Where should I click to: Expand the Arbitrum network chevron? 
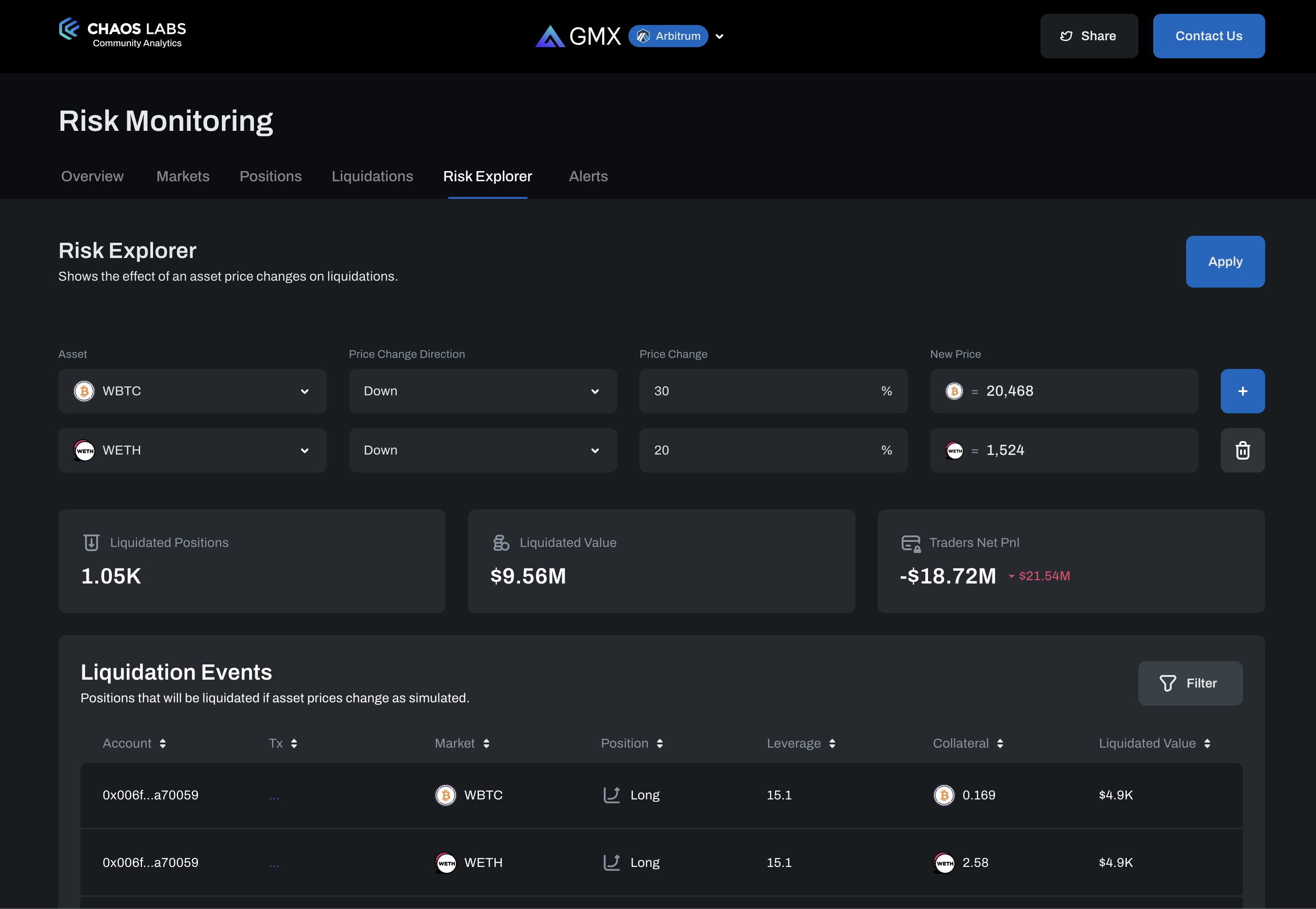pos(719,37)
